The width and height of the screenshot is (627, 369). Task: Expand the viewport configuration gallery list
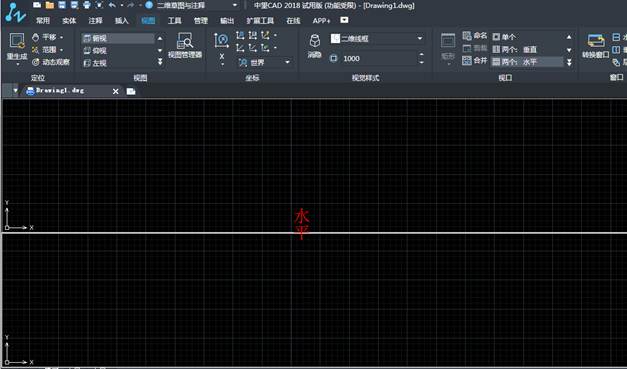[569, 62]
